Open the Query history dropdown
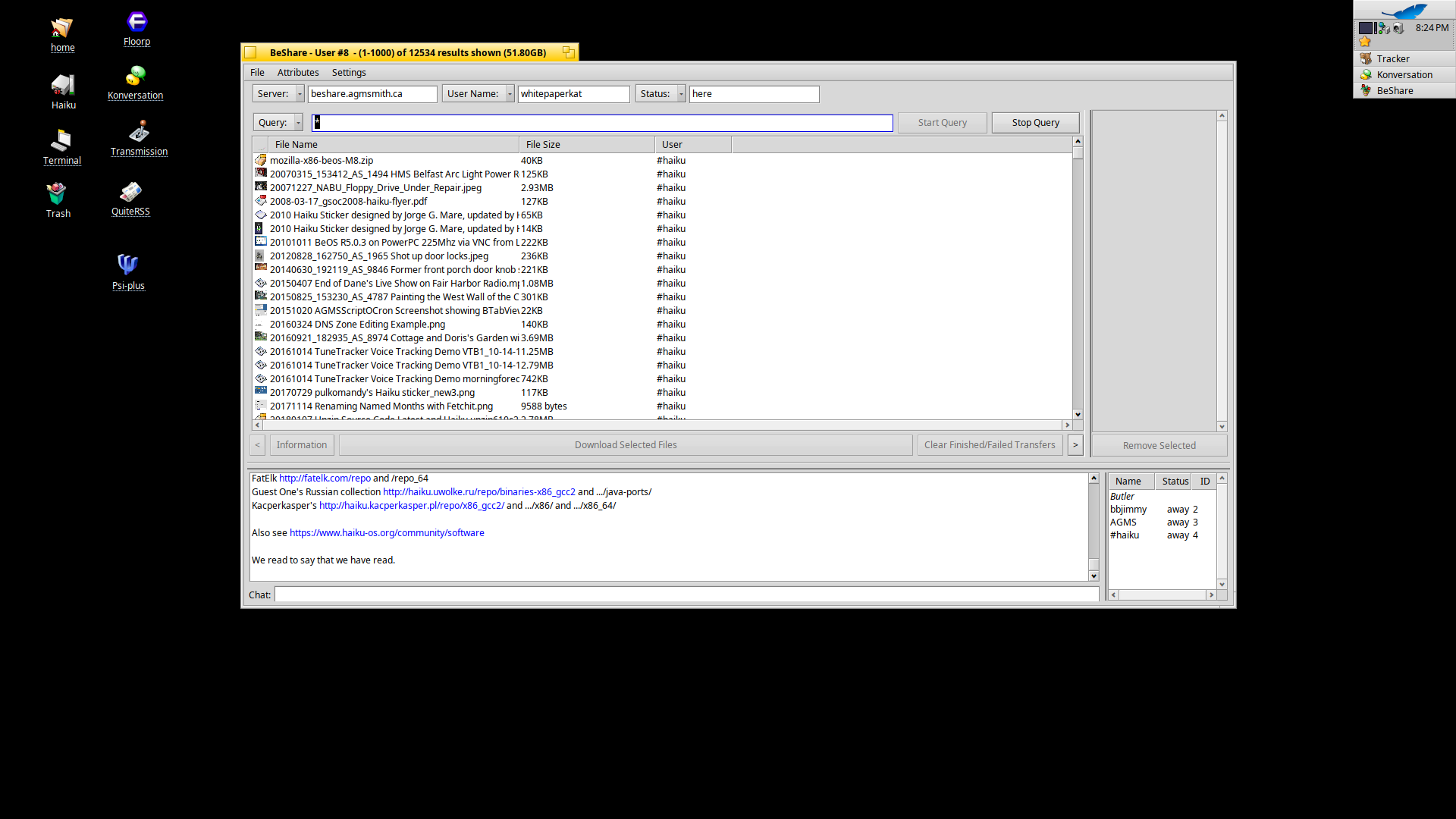 point(278,122)
